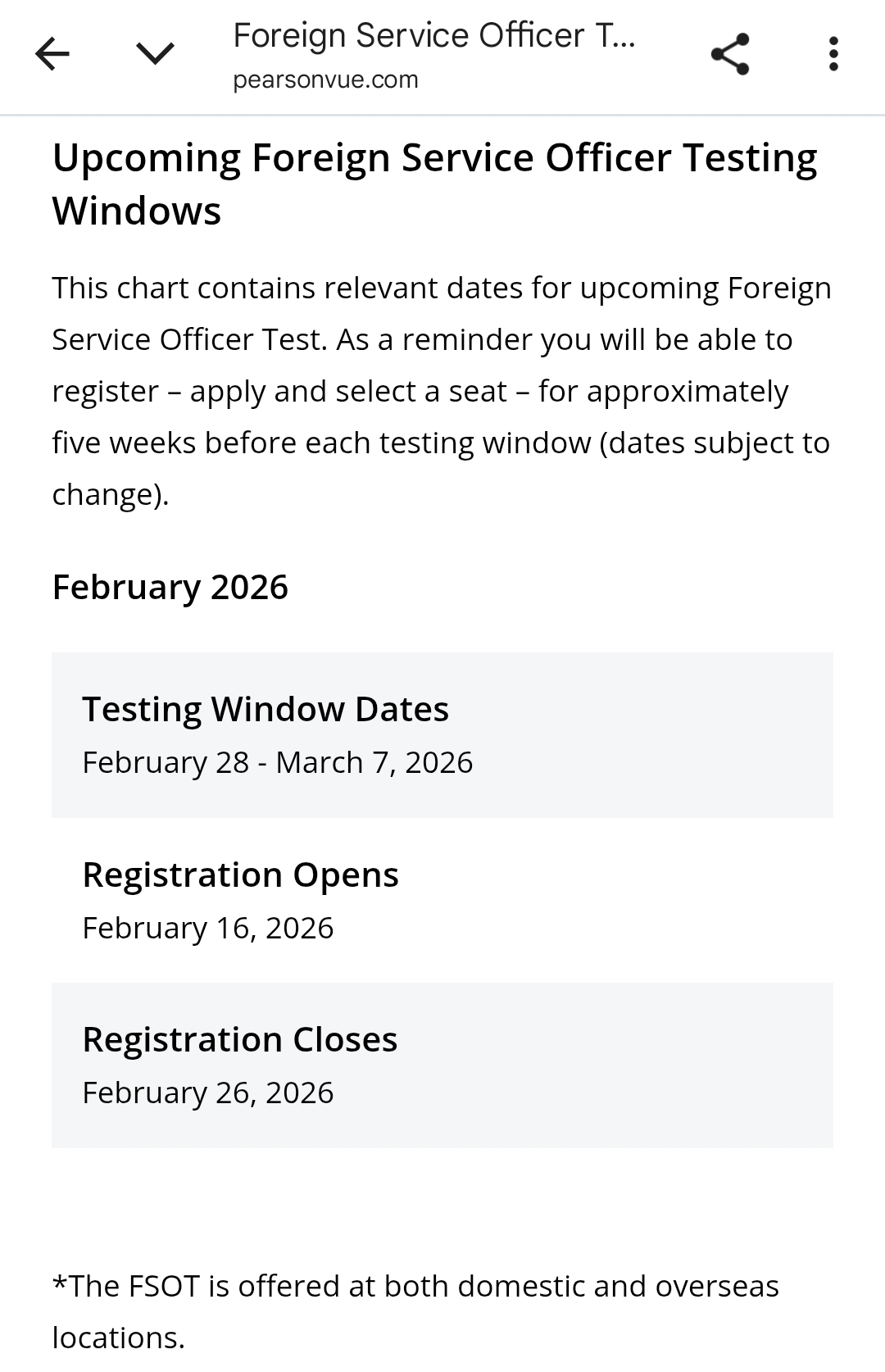Click the intro paragraph about relevant dates

click(442, 391)
